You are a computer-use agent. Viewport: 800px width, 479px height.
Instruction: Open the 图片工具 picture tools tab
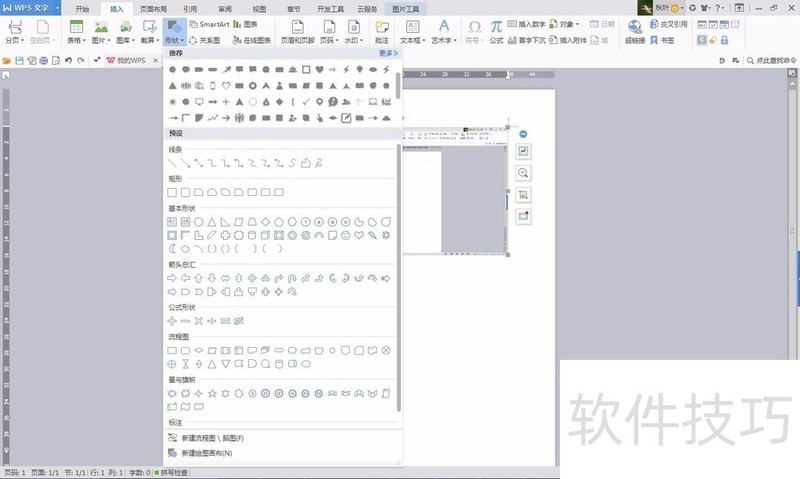(406, 9)
